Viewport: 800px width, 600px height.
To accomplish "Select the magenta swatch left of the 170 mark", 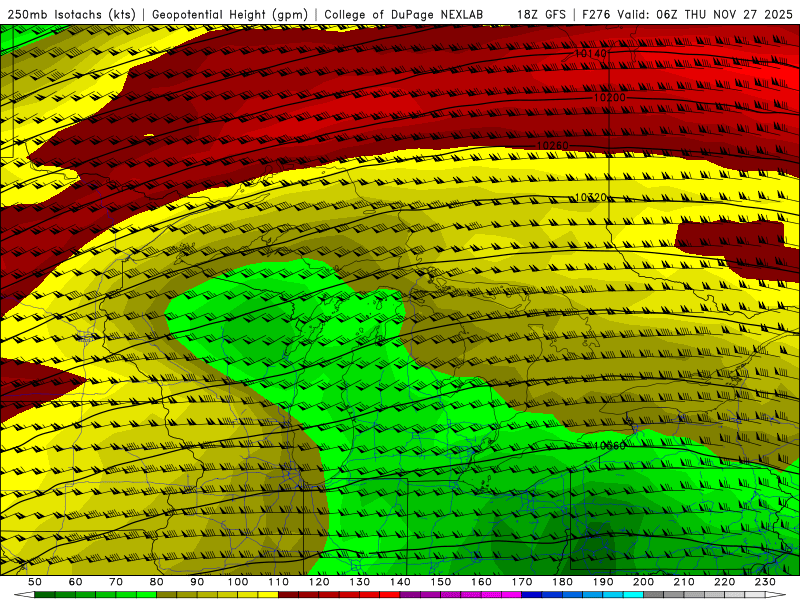I will click(x=512, y=595).
